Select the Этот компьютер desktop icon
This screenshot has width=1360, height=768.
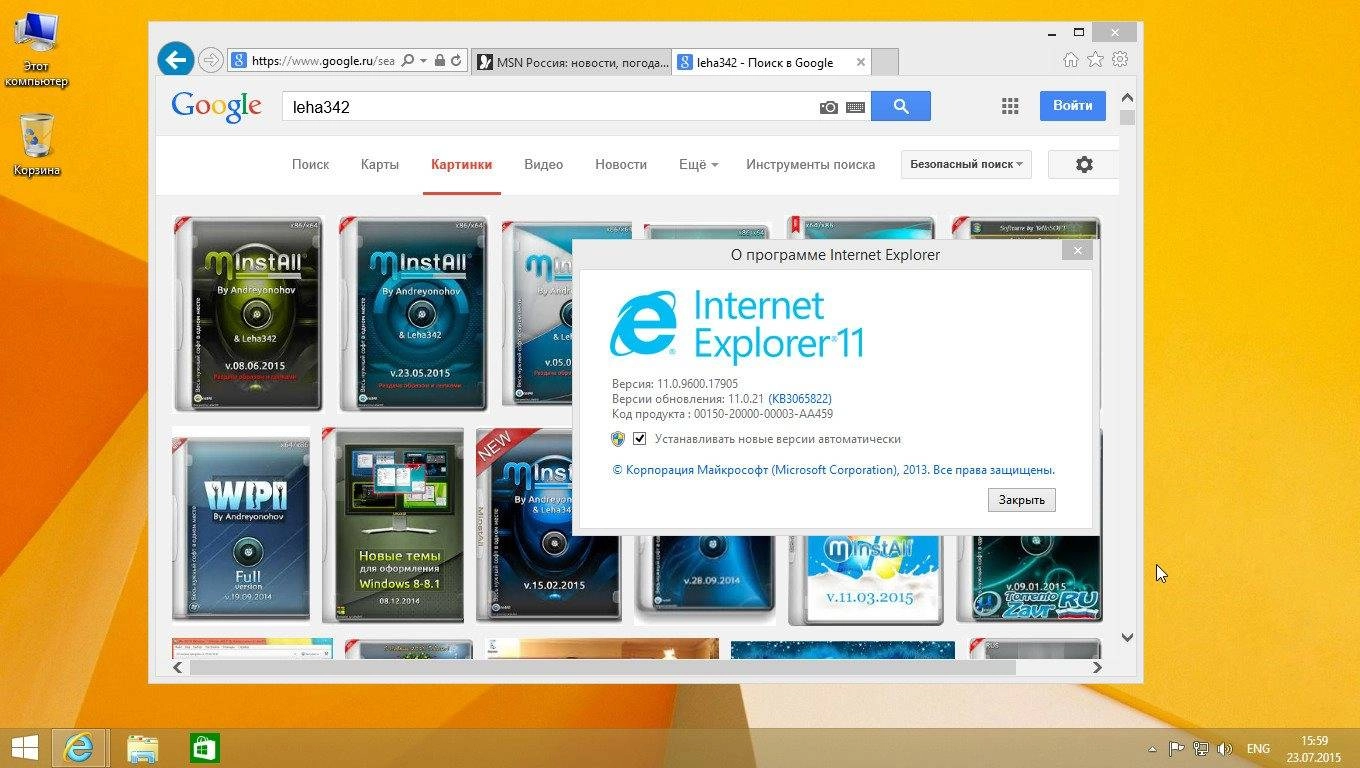[x=36, y=50]
